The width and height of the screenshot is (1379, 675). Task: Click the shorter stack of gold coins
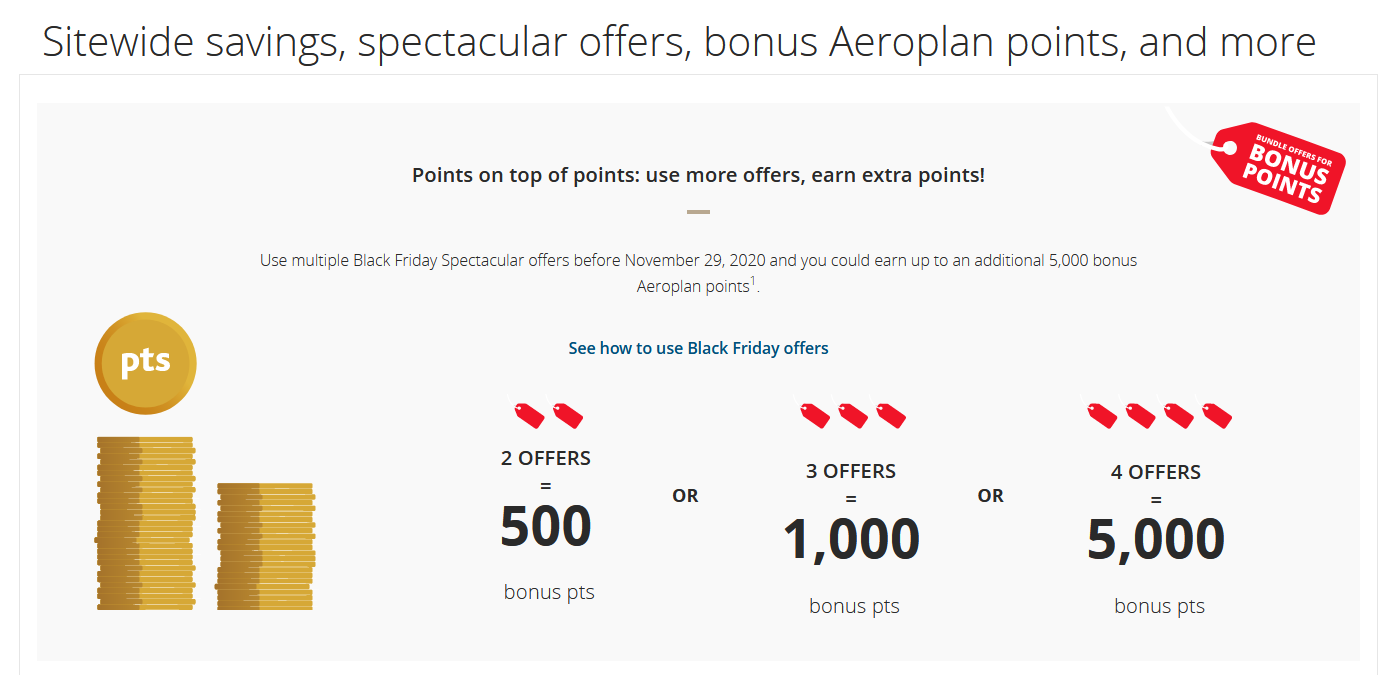[266, 546]
